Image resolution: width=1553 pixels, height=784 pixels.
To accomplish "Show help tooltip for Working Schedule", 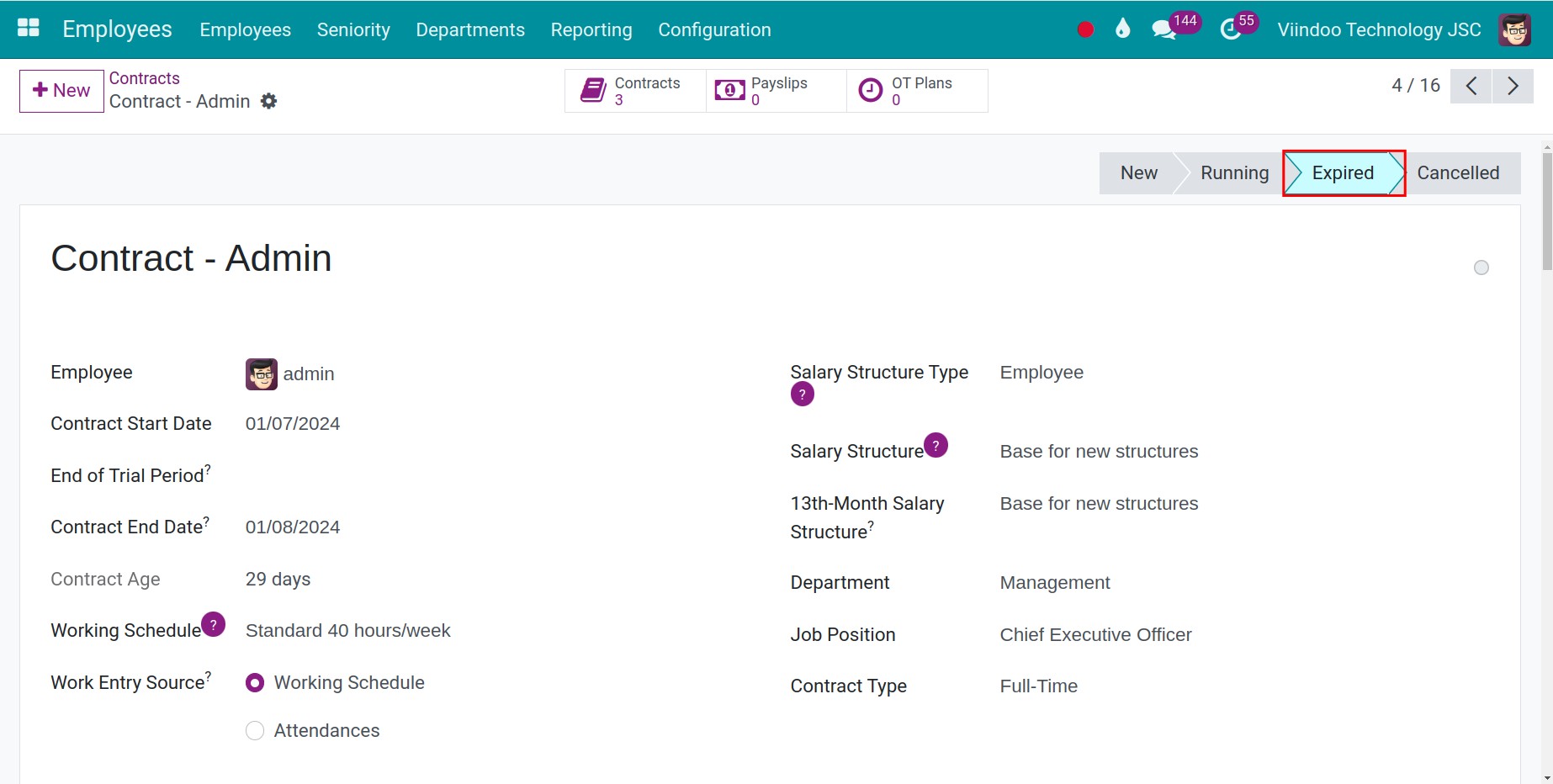I will point(214,624).
